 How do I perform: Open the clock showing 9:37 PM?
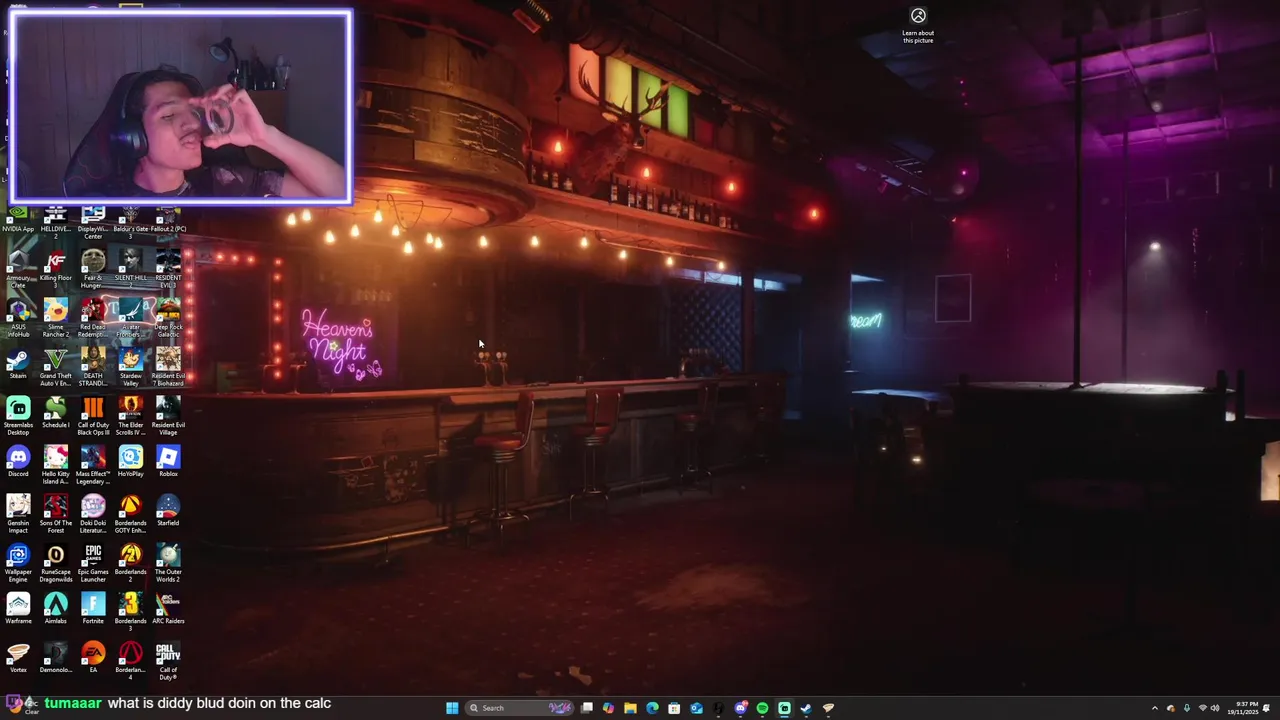[1244, 708]
